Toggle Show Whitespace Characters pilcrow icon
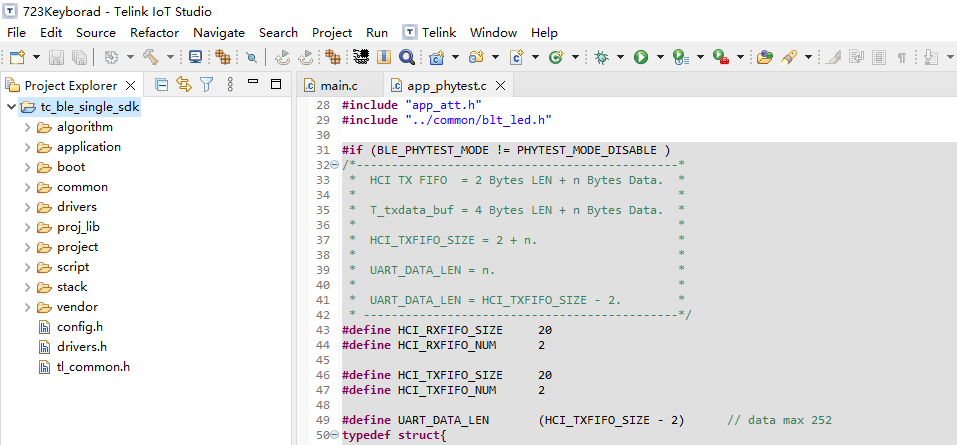 (x=901, y=57)
